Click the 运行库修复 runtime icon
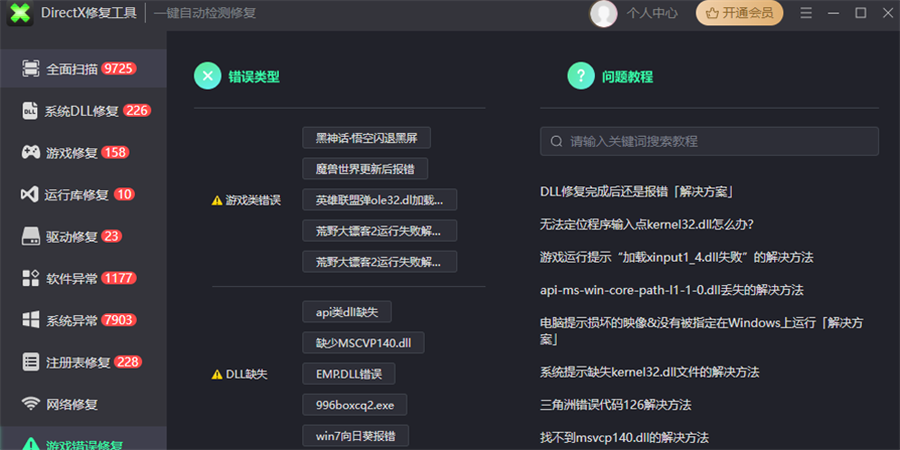 click(x=30, y=195)
